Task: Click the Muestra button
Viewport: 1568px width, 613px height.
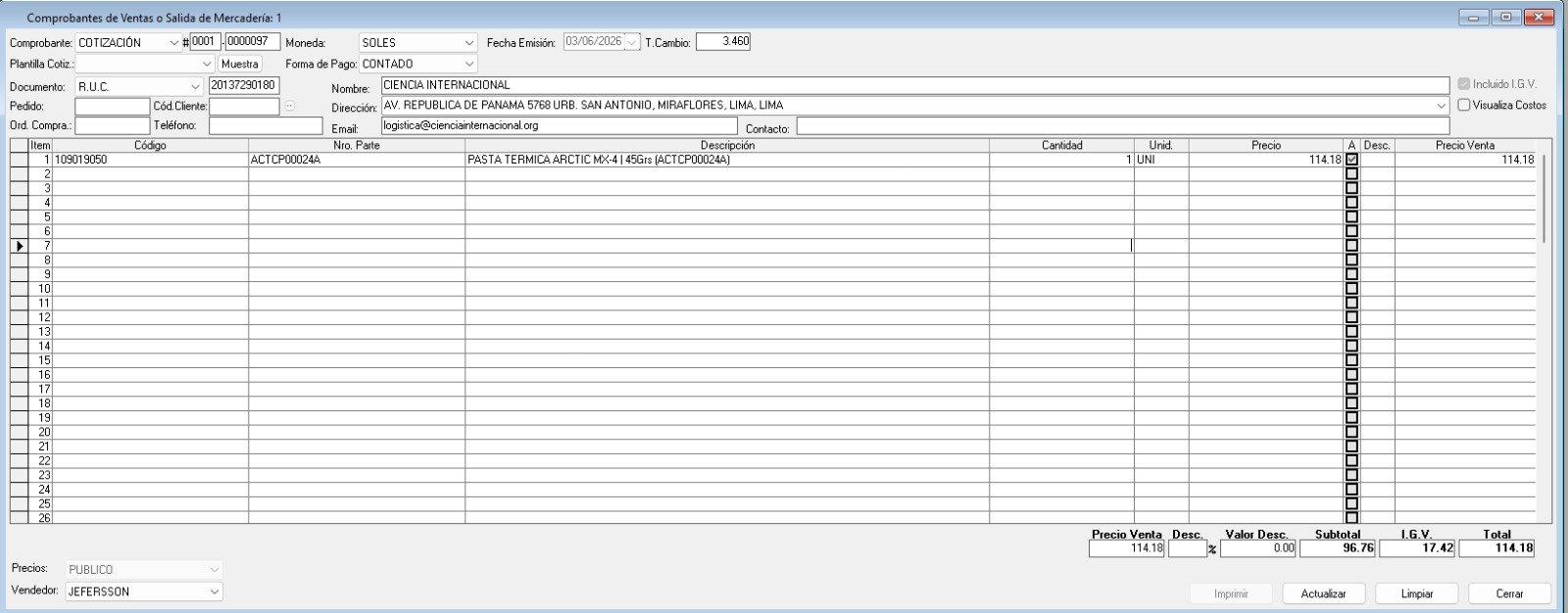Action: 240,64
